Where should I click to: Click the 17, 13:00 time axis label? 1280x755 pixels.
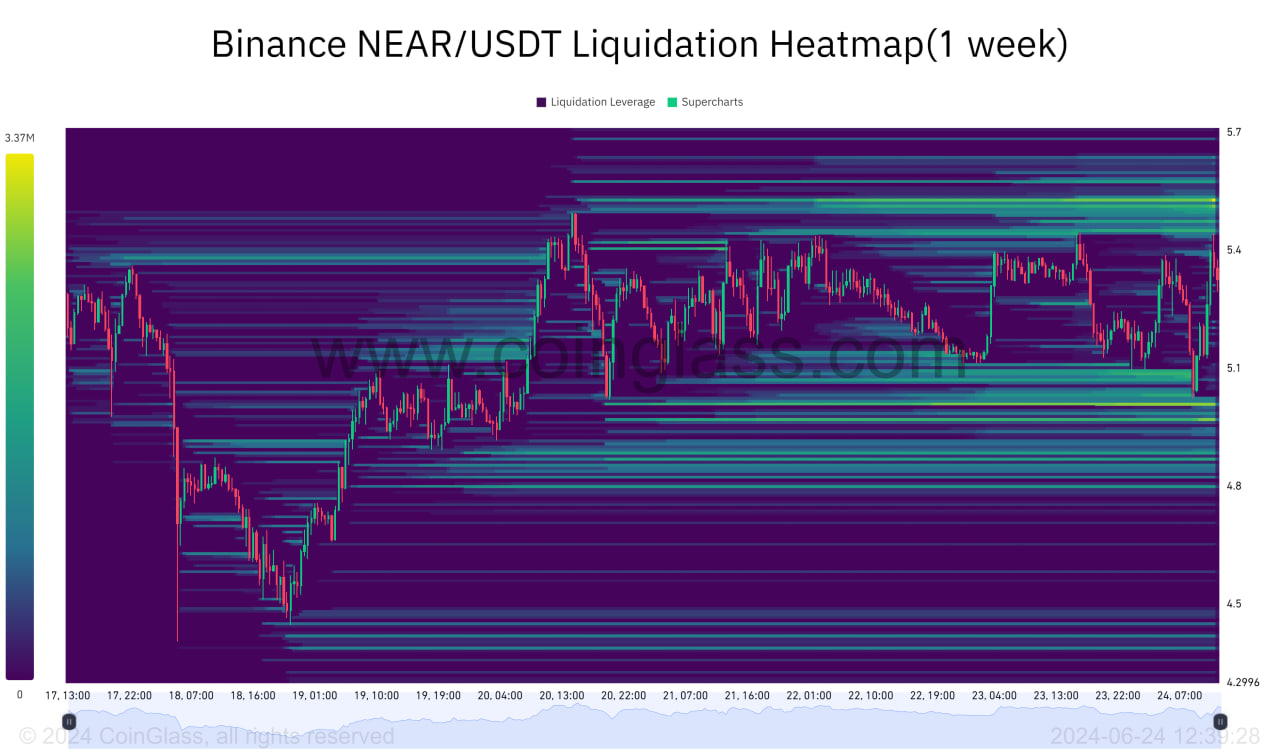[68, 695]
